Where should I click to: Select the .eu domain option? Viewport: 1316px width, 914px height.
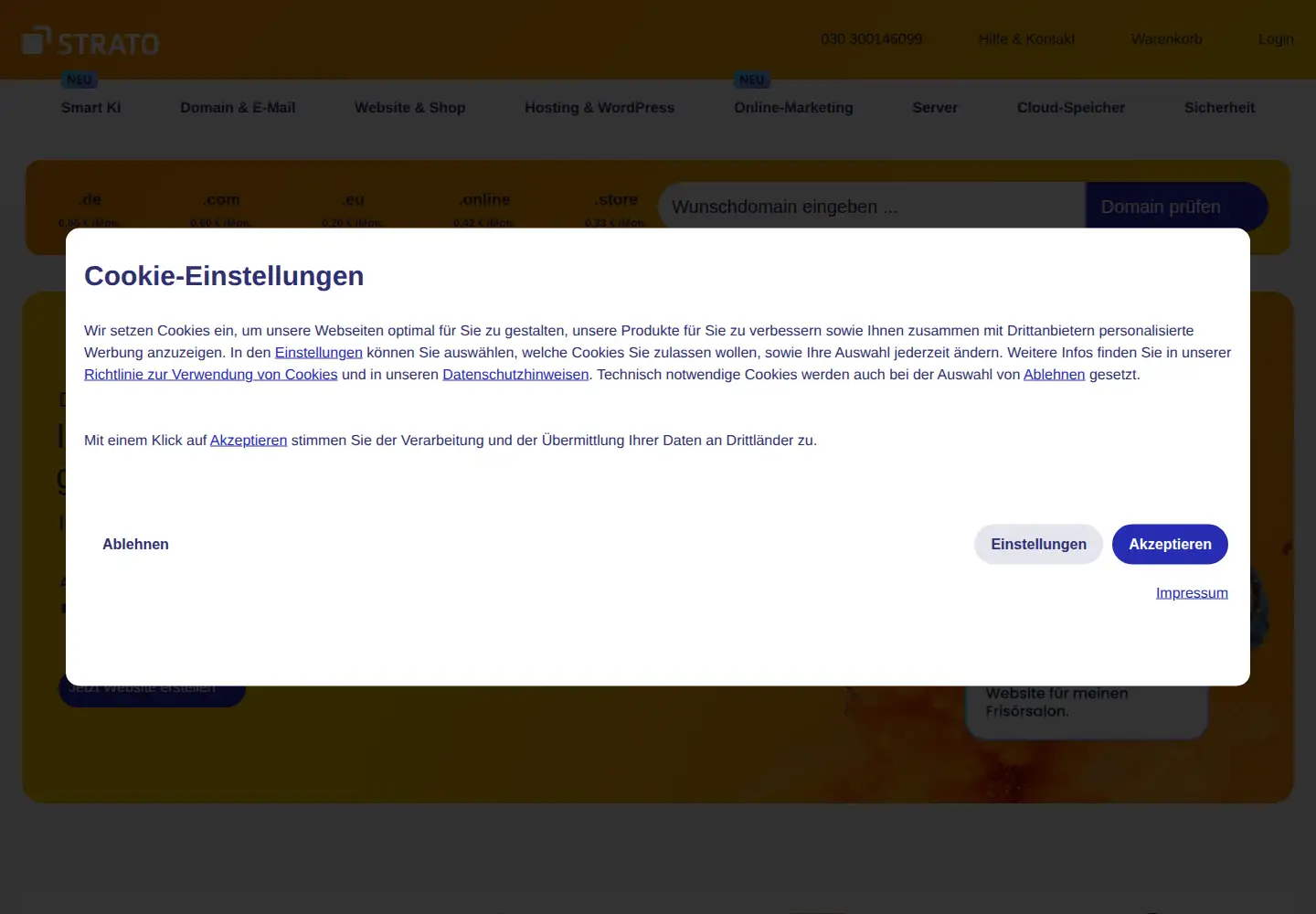(x=353, y=207)
